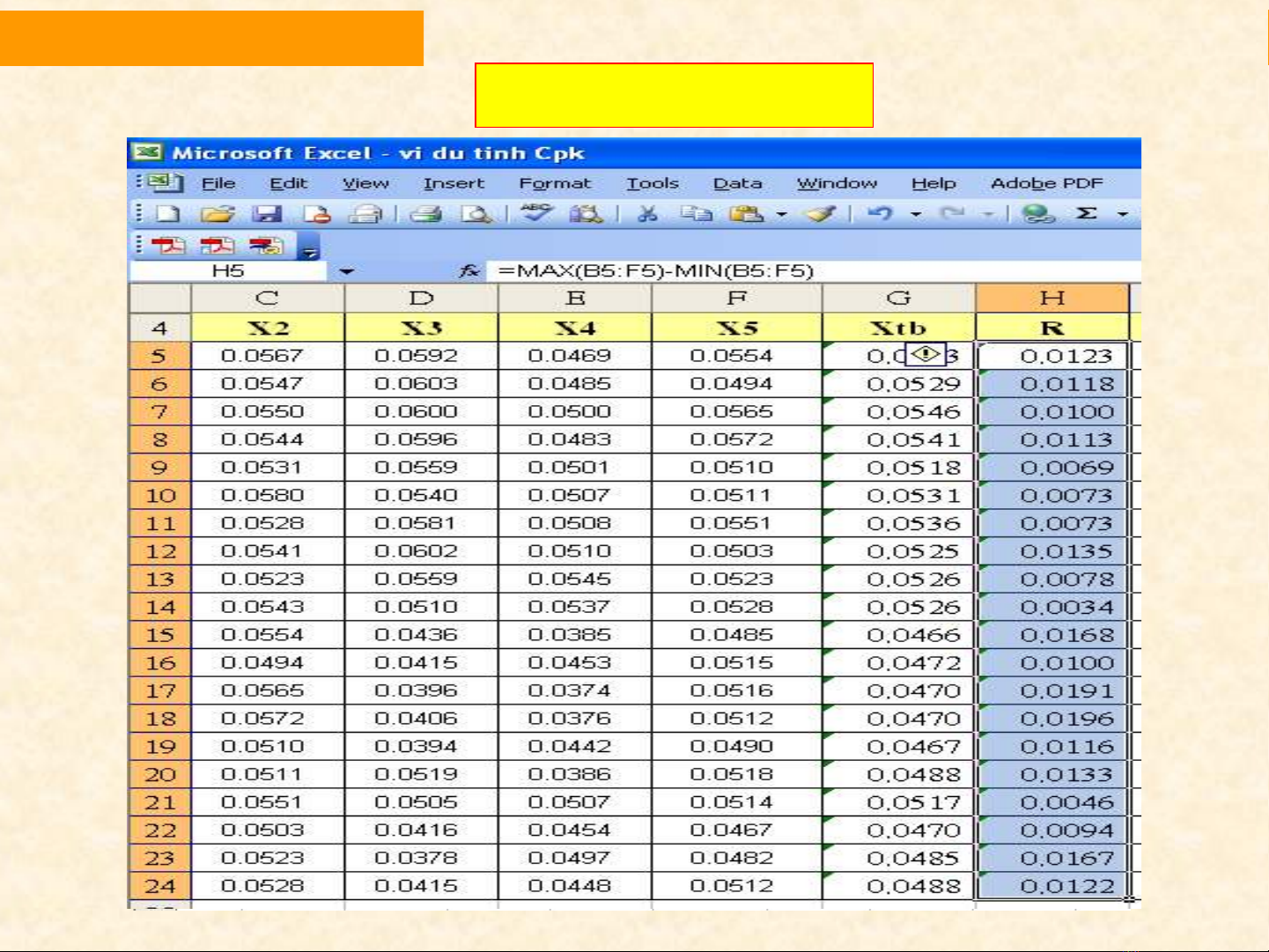This screenshot has height=952, width=1269.
Task: Click cell H18 showing 0.0196
Action: [1052, 719]
